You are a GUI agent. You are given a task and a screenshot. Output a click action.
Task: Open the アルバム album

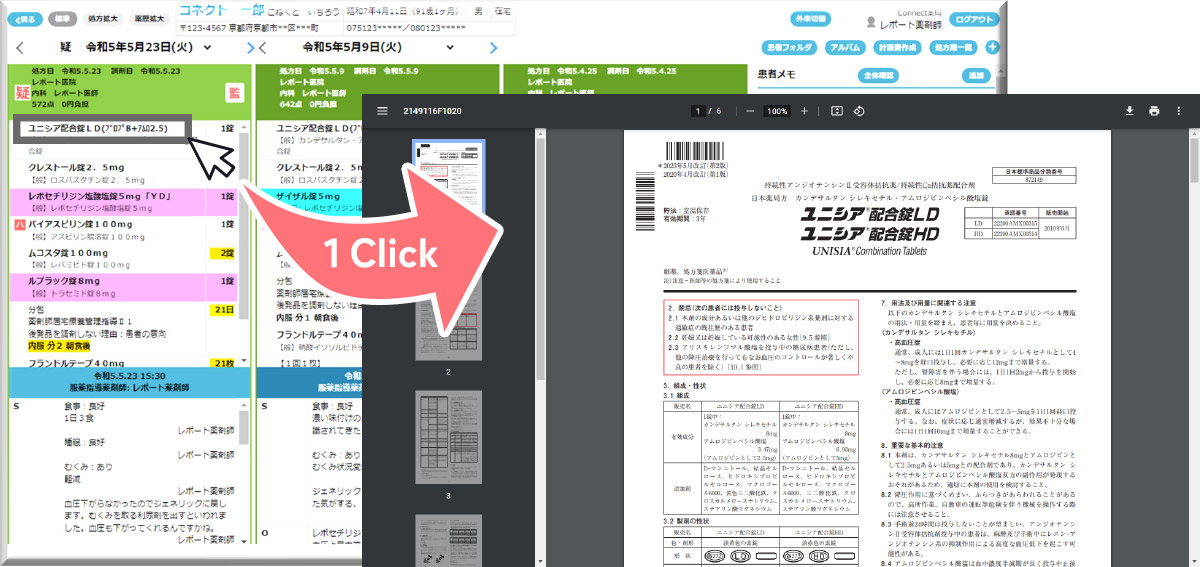(846, 47)
